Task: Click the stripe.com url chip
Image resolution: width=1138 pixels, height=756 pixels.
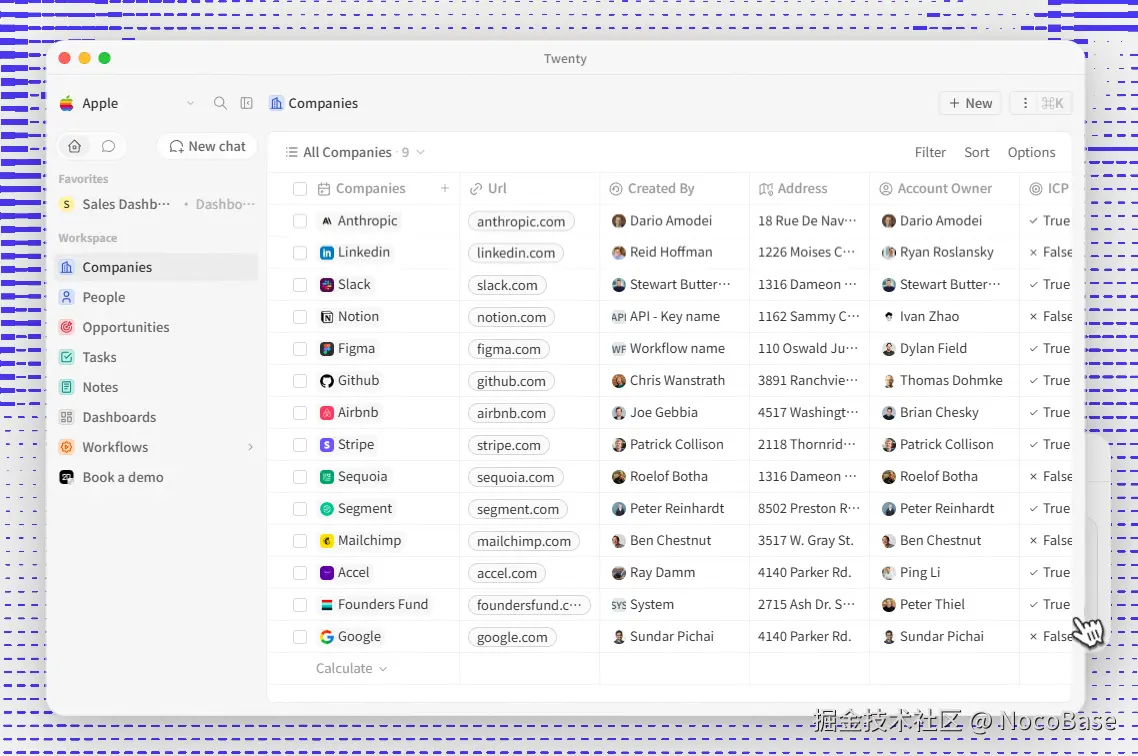Action: [x=508, y=445]
